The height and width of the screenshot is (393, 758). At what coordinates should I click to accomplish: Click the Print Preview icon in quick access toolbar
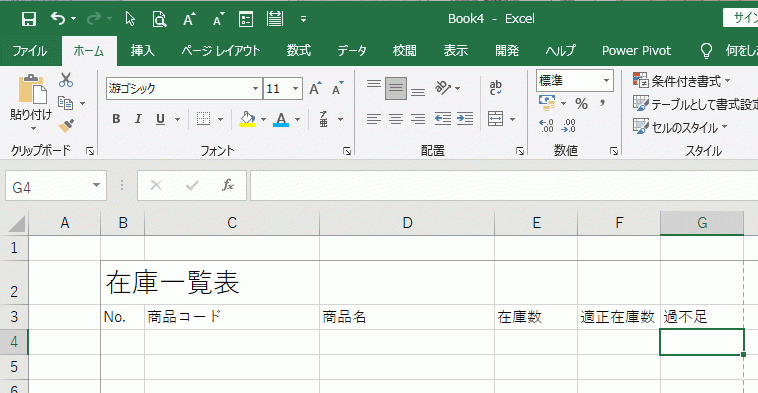[x=159, y=19]
